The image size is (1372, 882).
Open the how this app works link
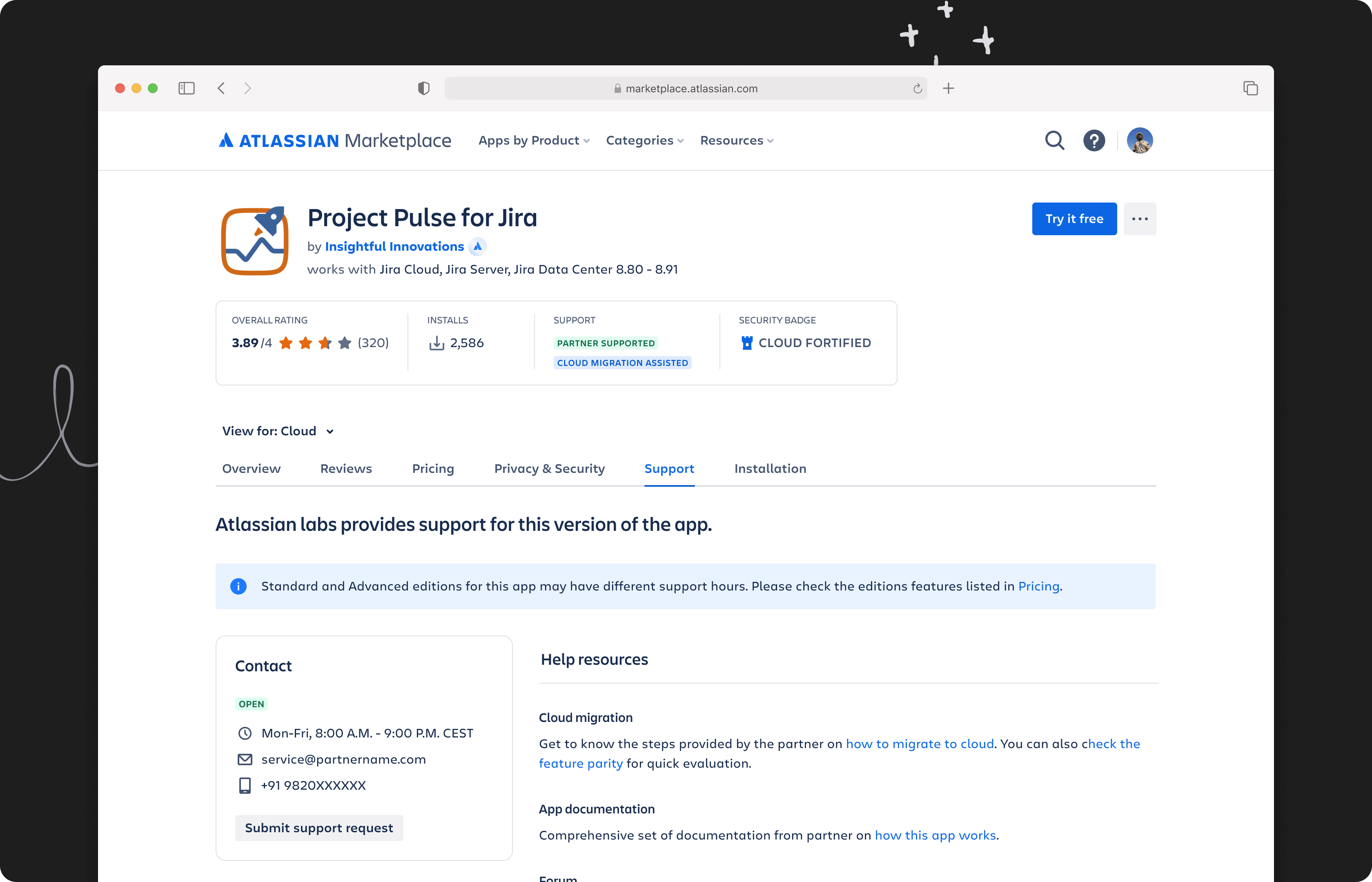(935, 835)
